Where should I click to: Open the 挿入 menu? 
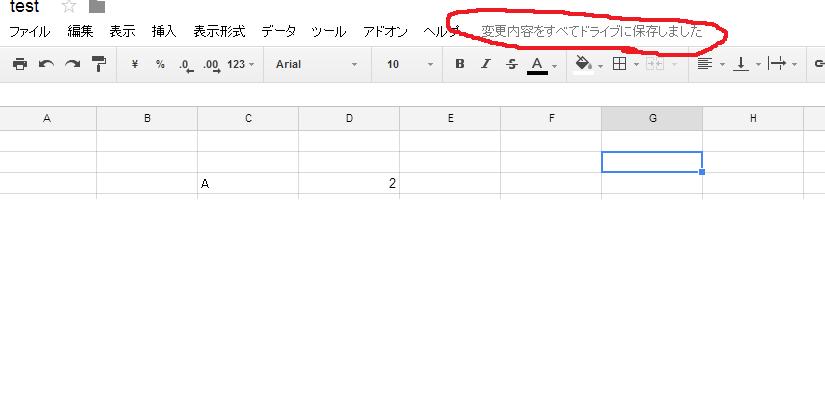[164, 32]
